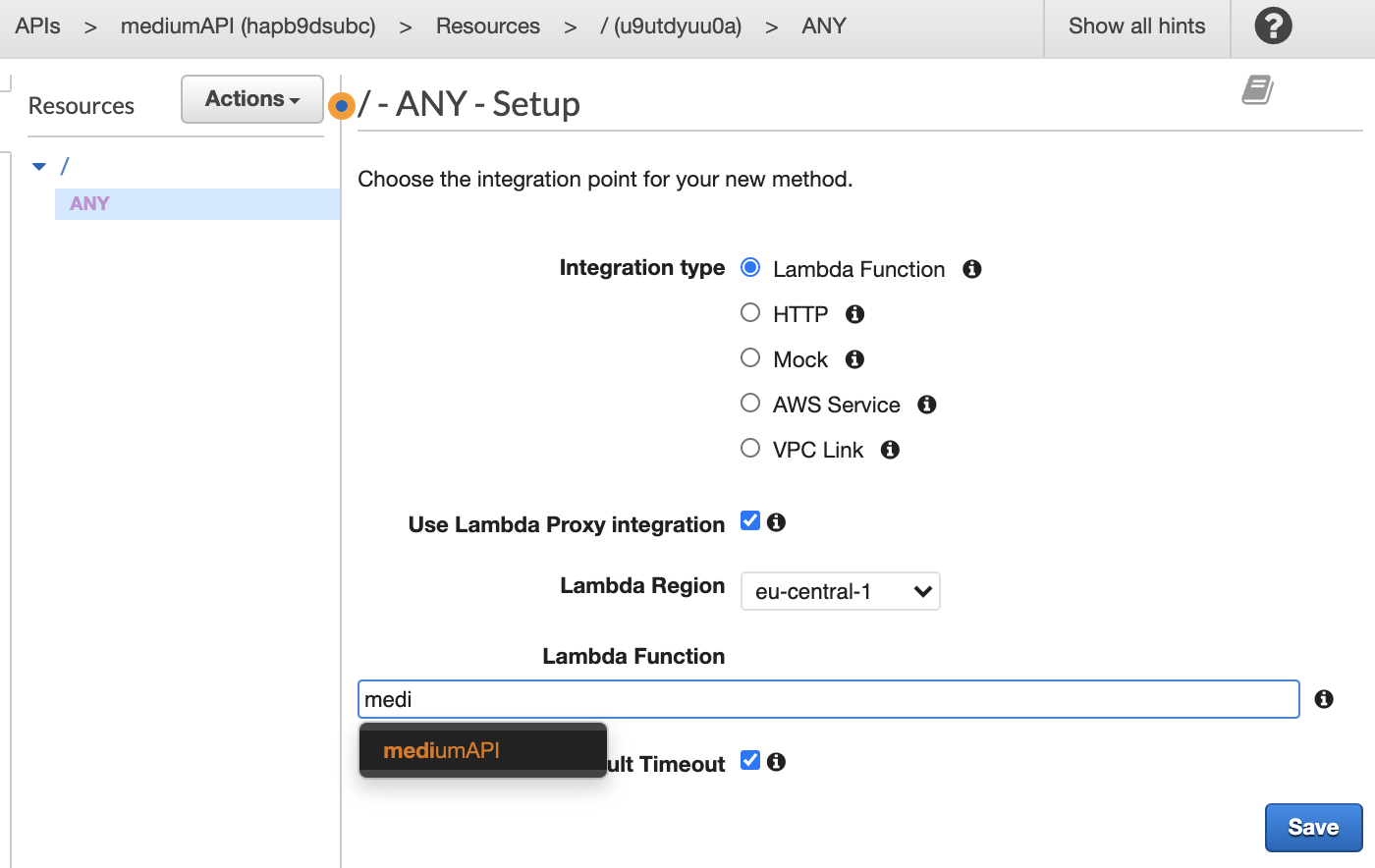Open Resources breadcrumb link
This screenshot has width=1375, height=868.
(x=488, y=27)
